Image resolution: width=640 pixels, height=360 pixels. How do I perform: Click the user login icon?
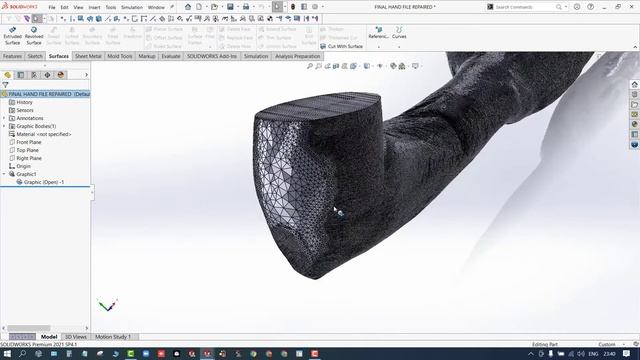[577, 7]
